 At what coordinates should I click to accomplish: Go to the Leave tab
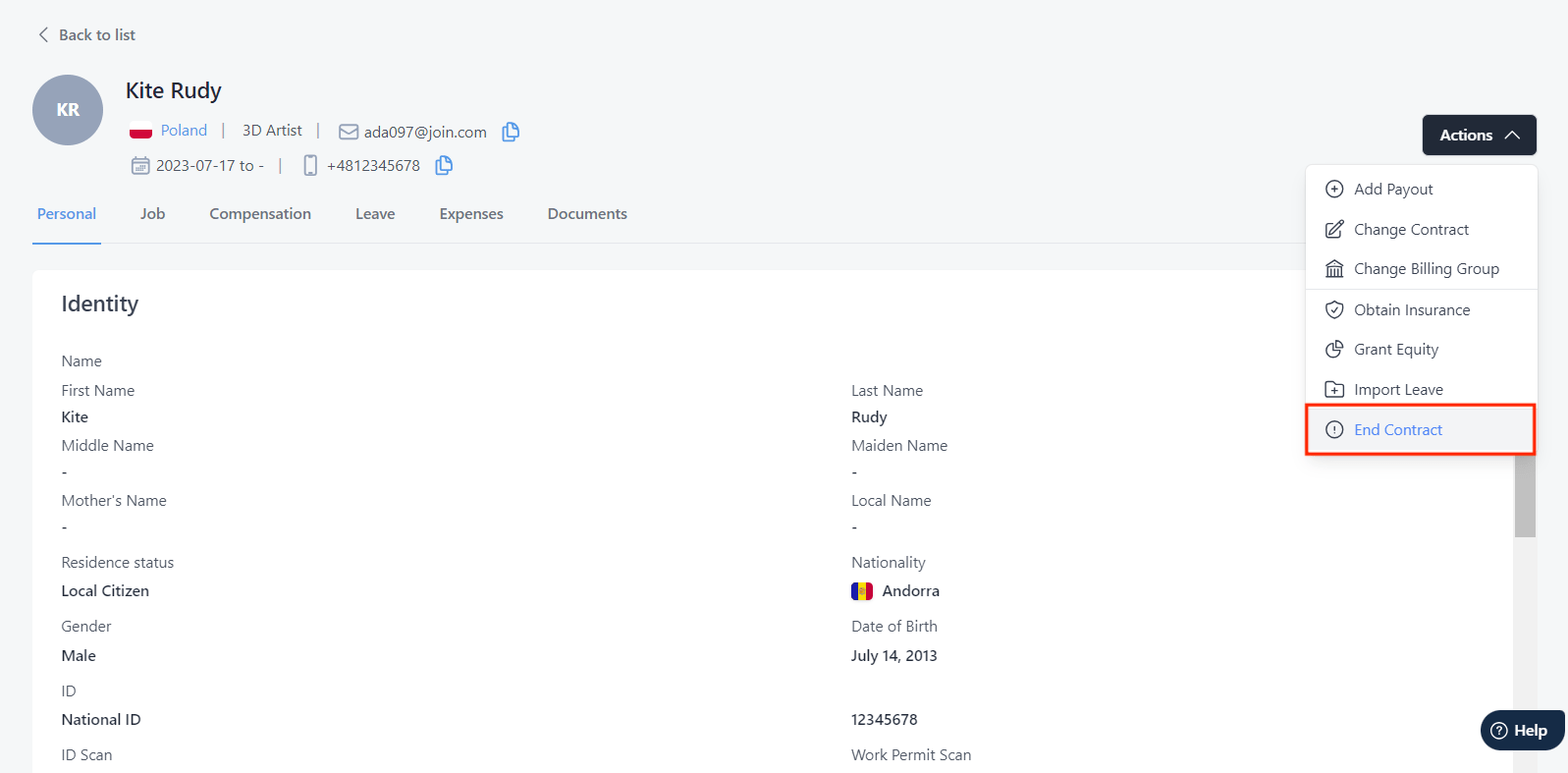click(375, 214)
